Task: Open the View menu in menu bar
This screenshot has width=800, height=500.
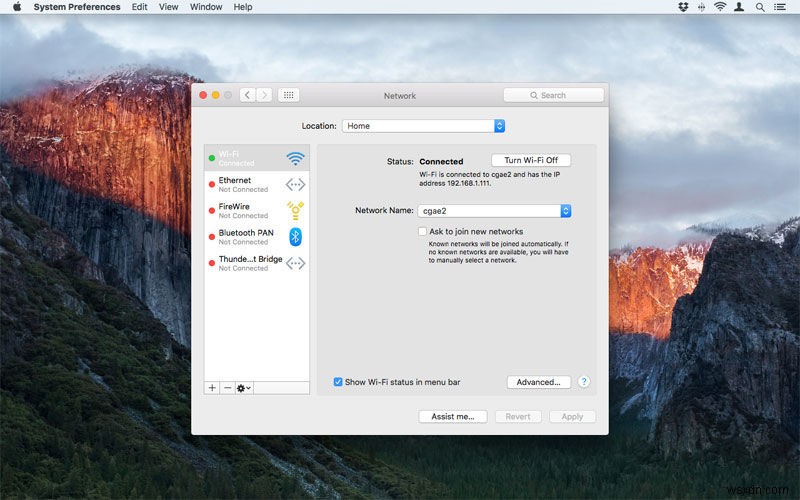Action: pyautogui.click(x=169, y=7)
